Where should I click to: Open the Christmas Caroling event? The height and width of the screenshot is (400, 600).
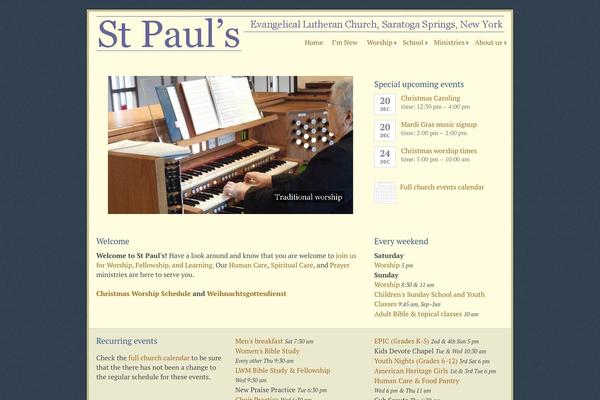[430, 98]
